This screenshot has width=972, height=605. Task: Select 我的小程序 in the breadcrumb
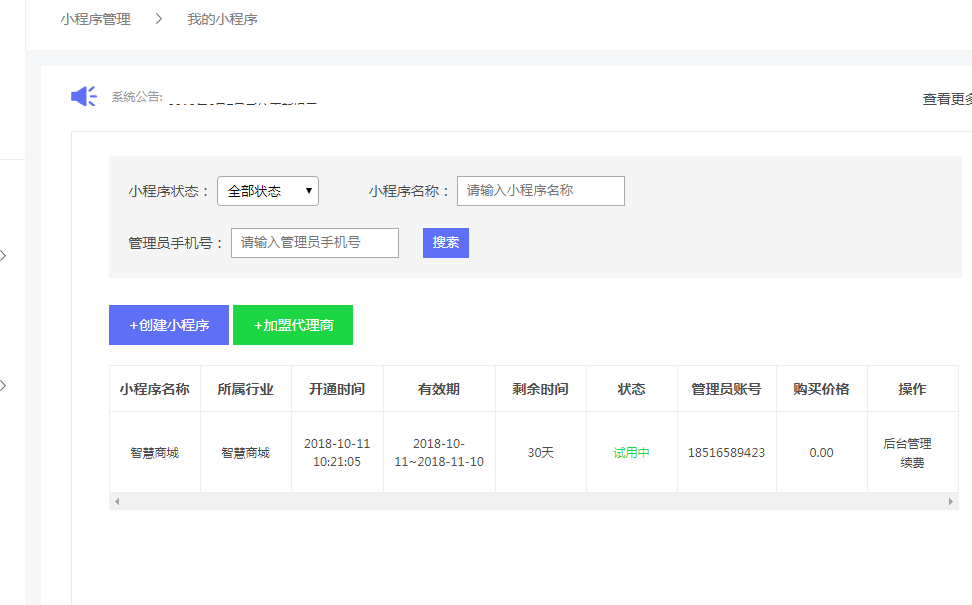[x=222, y=19]
